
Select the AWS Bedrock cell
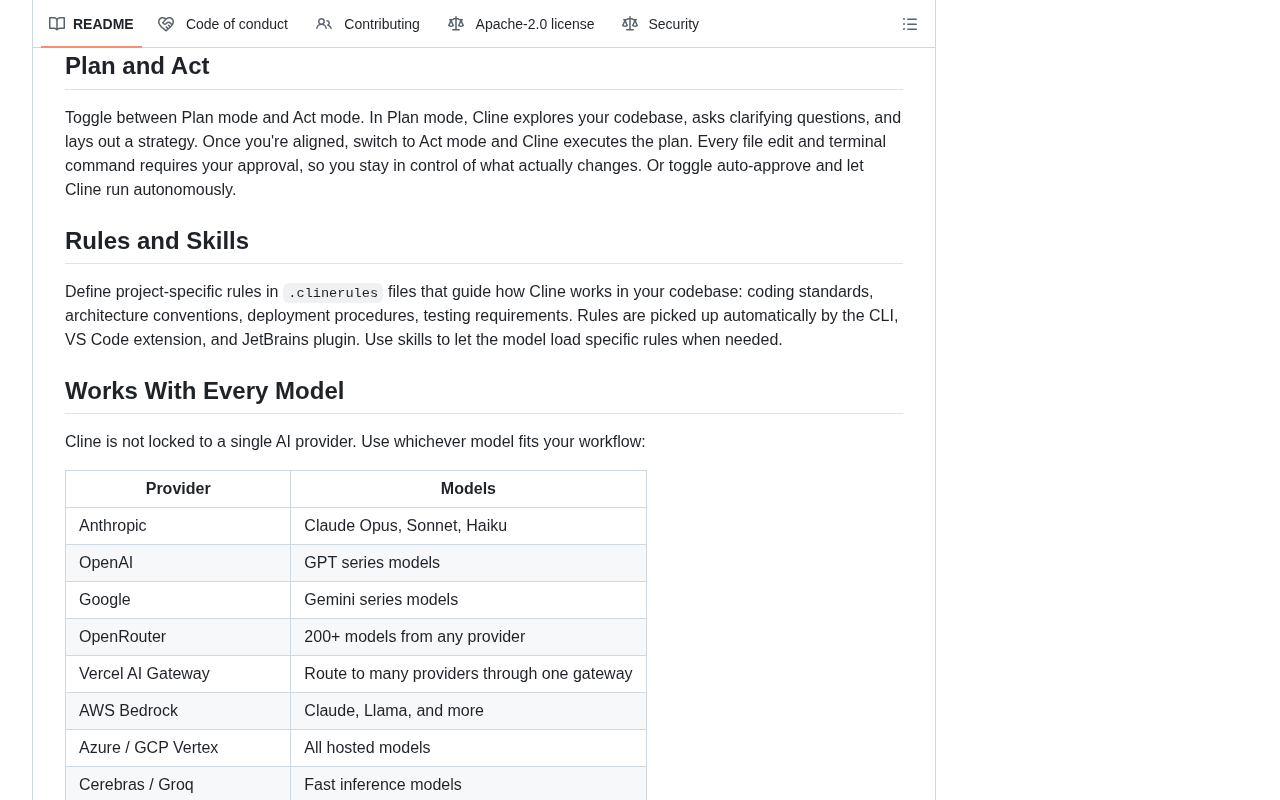tap(178, 711)
